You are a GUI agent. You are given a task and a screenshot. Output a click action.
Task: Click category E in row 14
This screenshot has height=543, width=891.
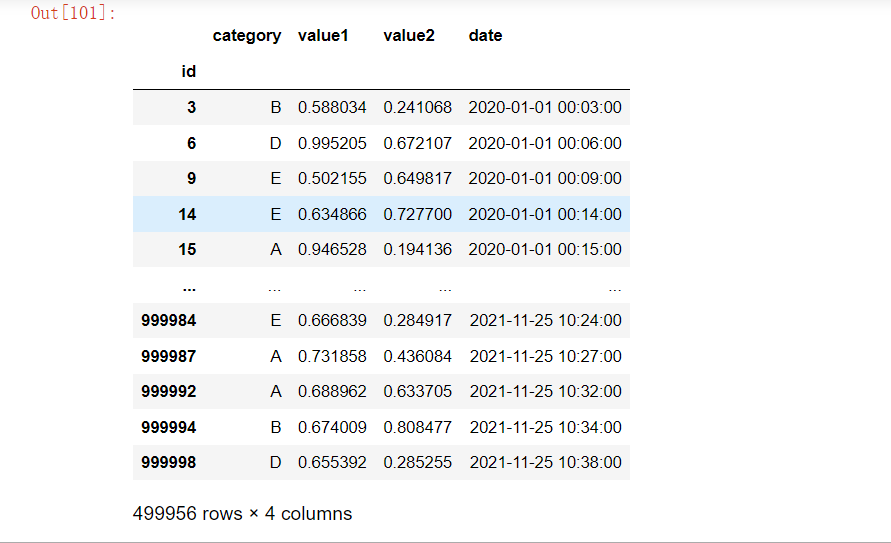click(276, 214)
